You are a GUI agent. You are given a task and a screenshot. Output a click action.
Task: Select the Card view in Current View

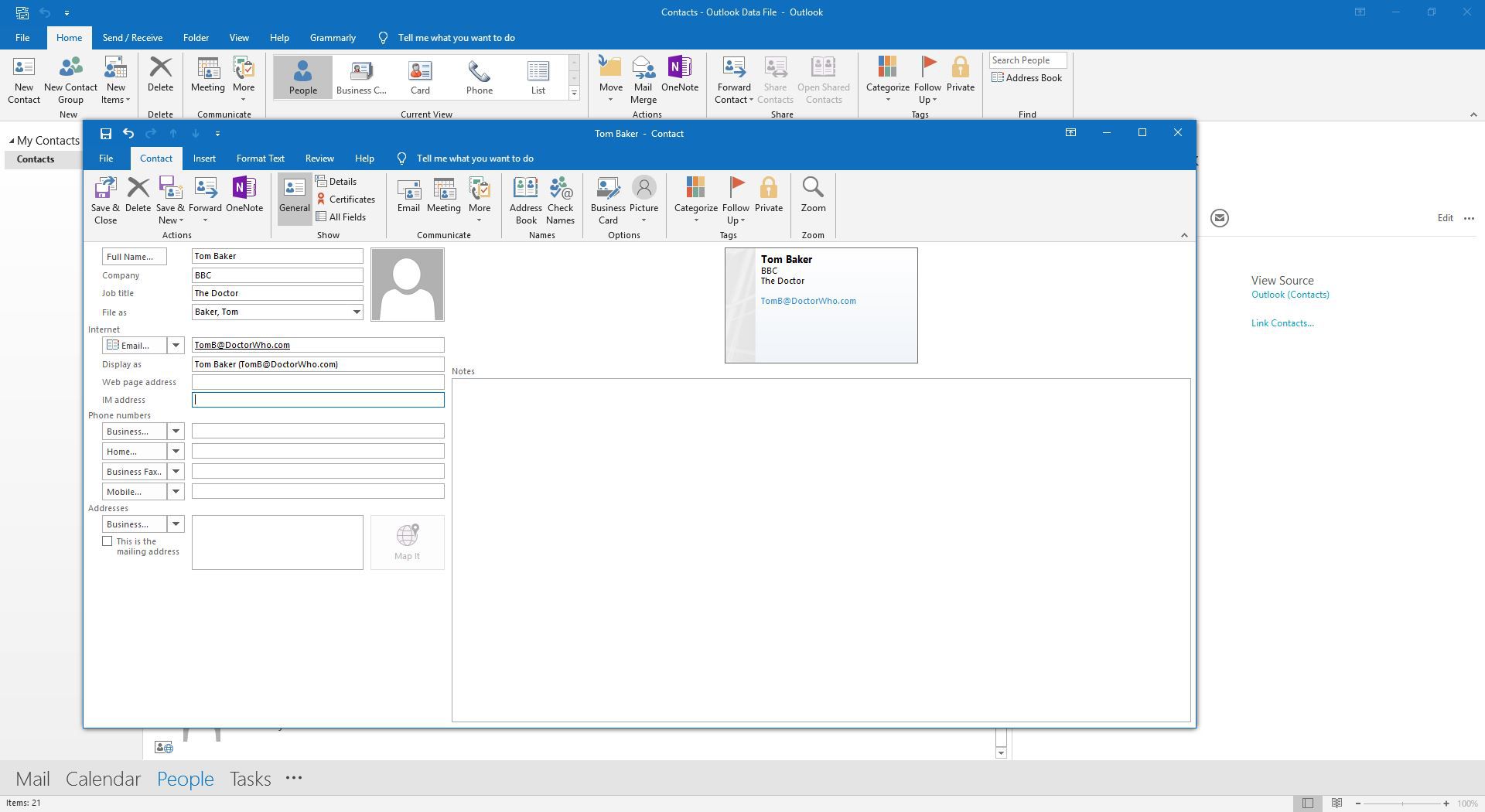point(420,77)
